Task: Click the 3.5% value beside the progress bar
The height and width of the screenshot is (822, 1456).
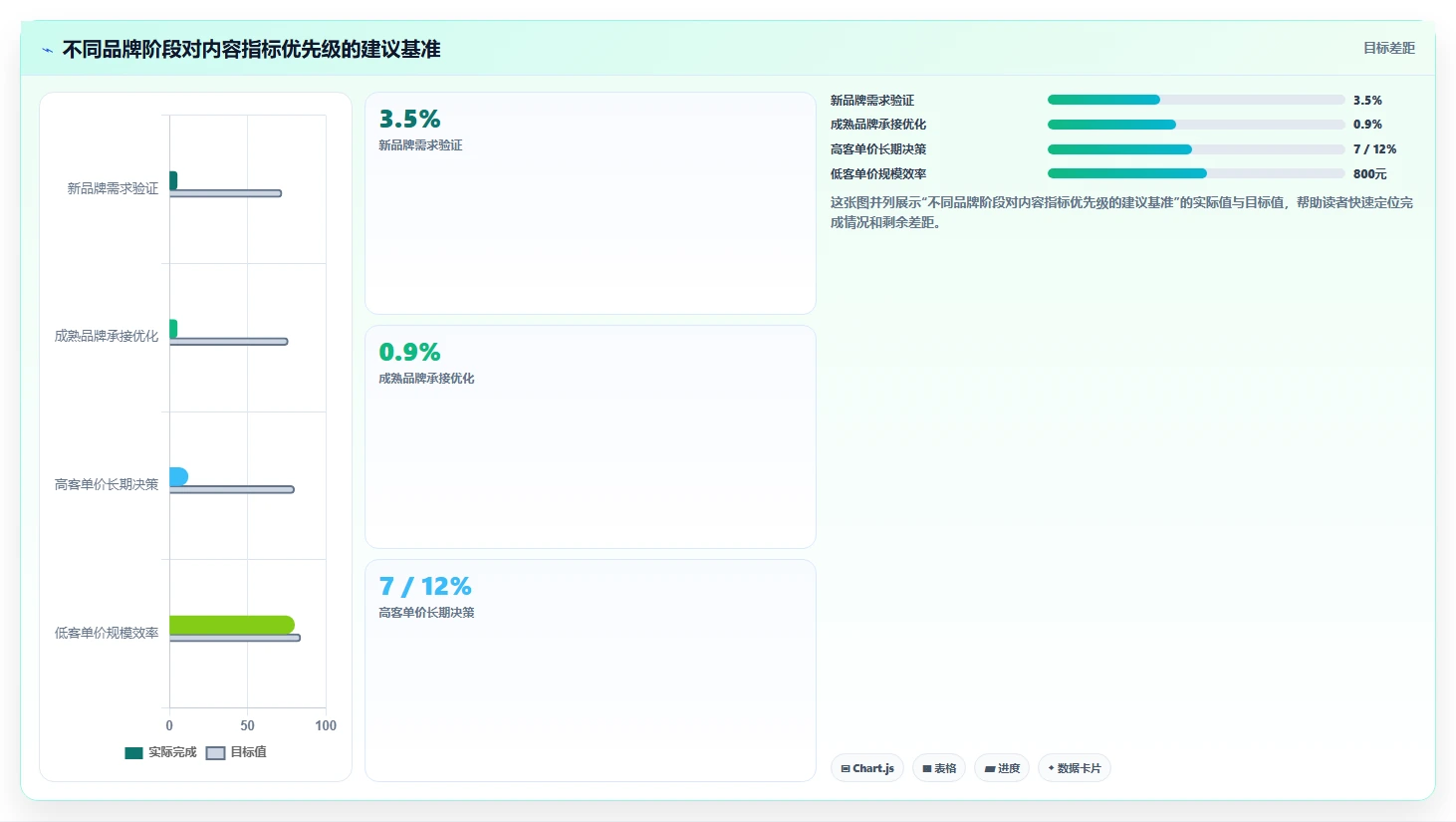Action: coord(1367,101)
